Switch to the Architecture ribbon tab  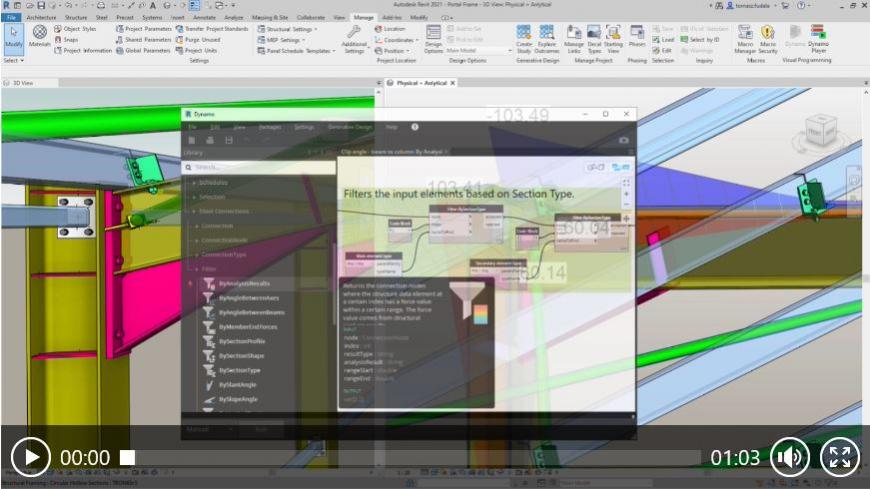pyautogui.click(x=42, y=18)
